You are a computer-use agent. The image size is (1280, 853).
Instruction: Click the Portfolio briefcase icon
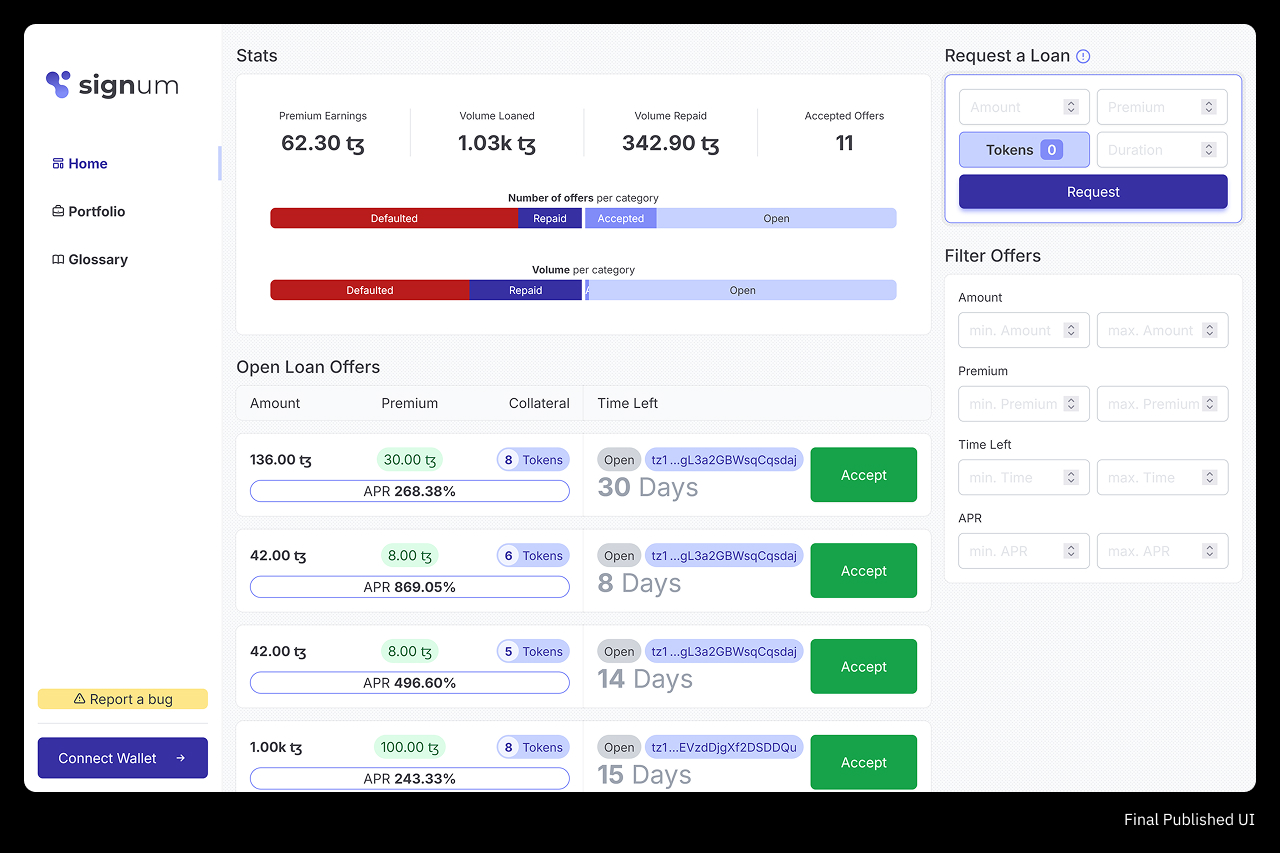pos(58,212)
